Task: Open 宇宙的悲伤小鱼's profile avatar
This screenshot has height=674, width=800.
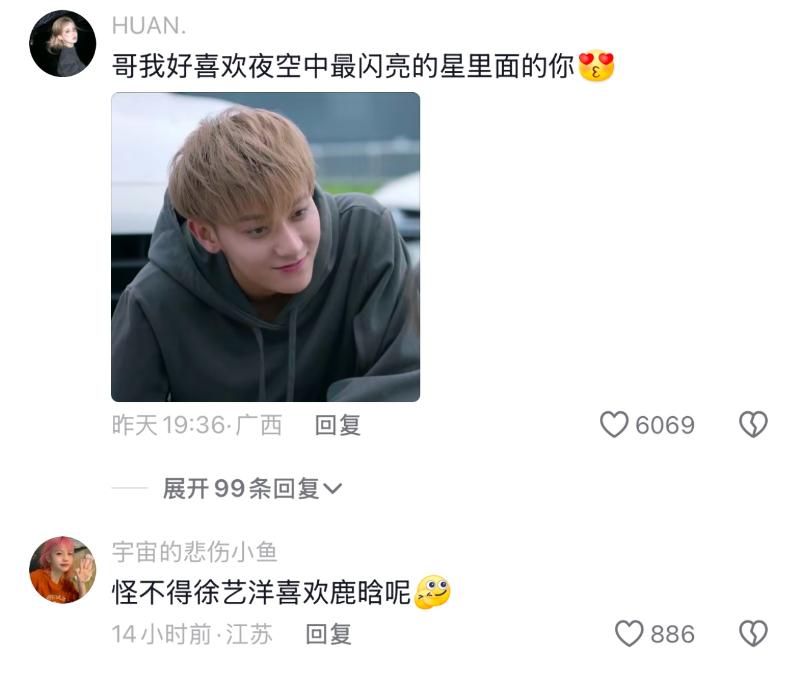Action: (62, 570)
